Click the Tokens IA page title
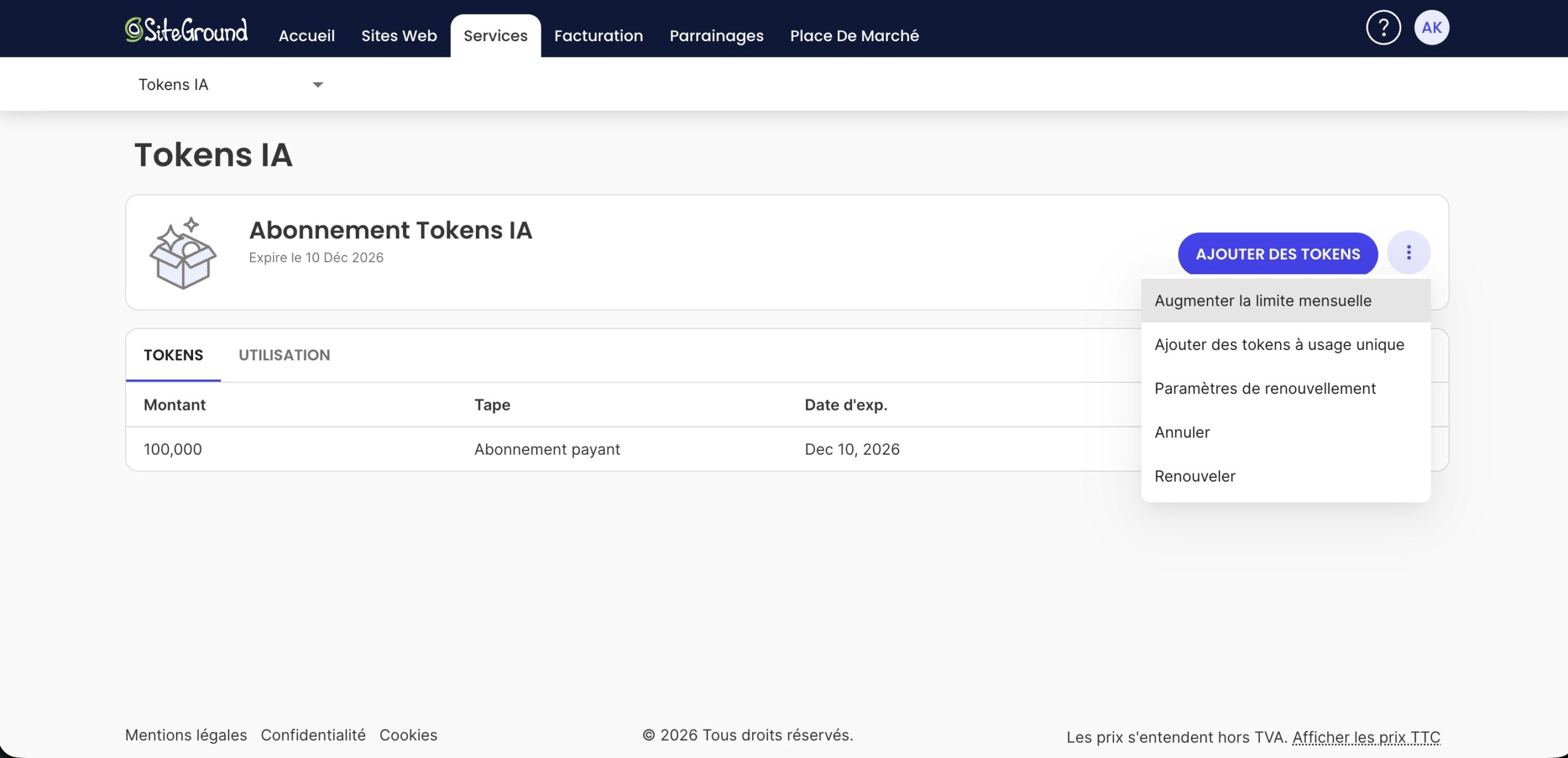1568x758 pixels. coord(213,154)
